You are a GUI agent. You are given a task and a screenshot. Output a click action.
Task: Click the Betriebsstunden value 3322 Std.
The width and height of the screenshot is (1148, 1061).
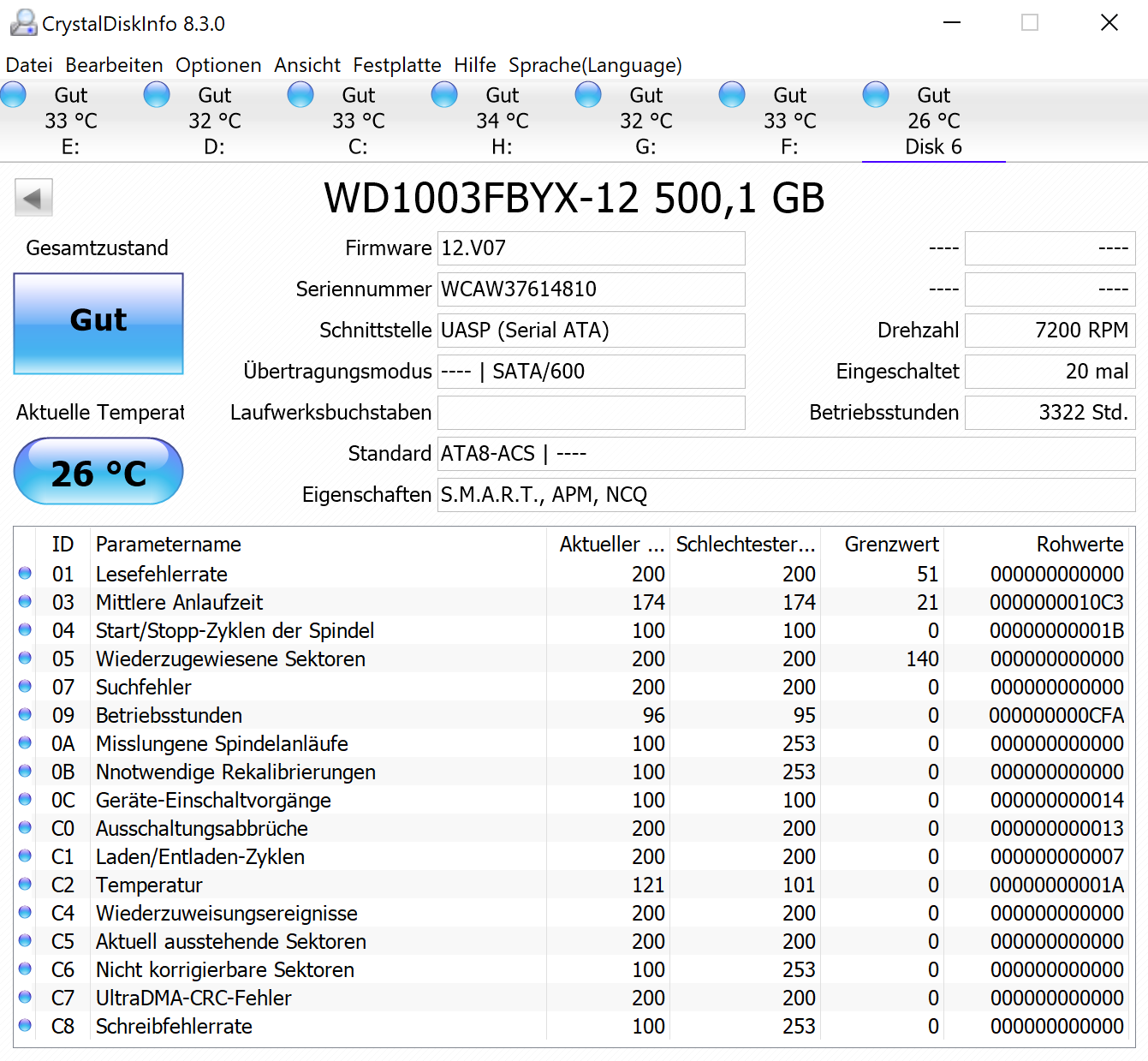1050,413
